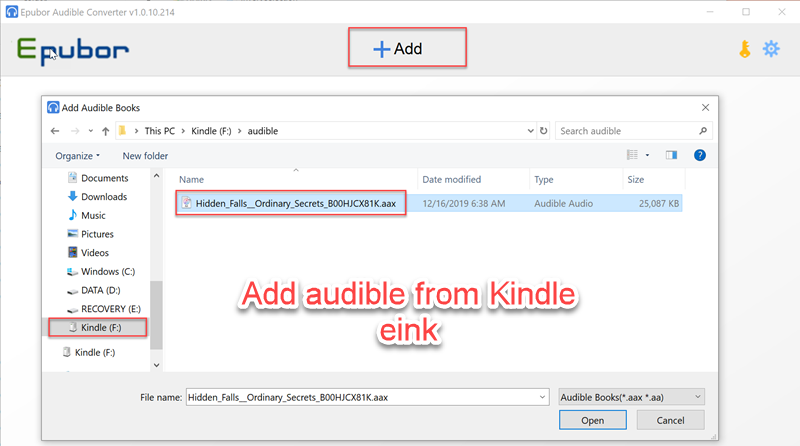The width and height of the screenshot is (800, 446).
Task: Click the Audible Audio type cell
Action: click(563, 204)
